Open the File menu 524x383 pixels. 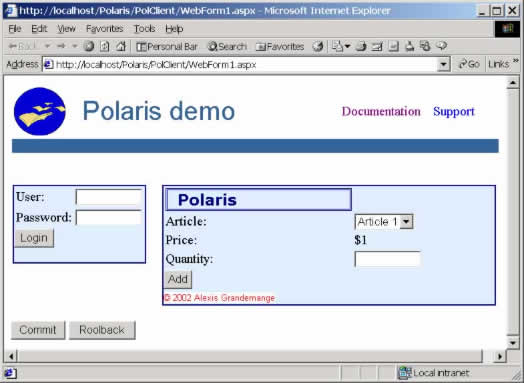pos(15,29)
